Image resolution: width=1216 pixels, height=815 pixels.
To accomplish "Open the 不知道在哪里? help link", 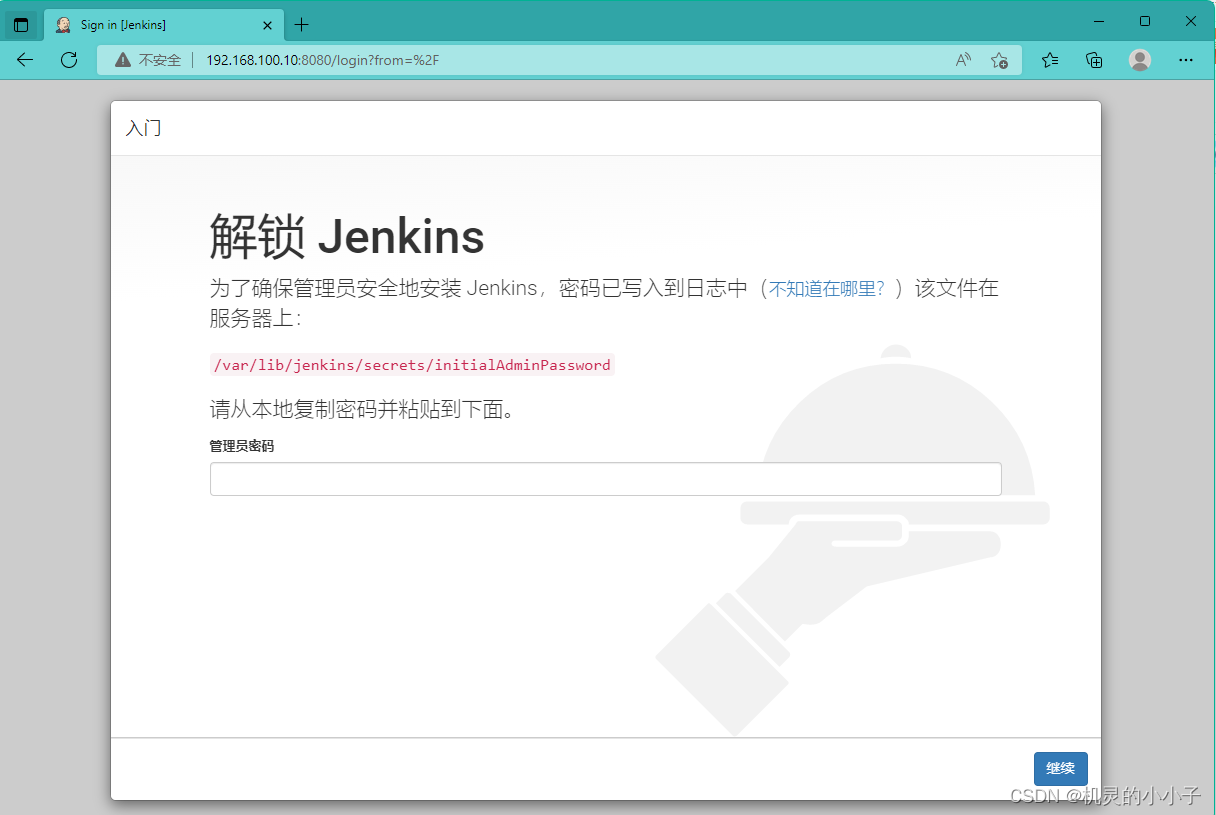I will click(x=827, y=289).
